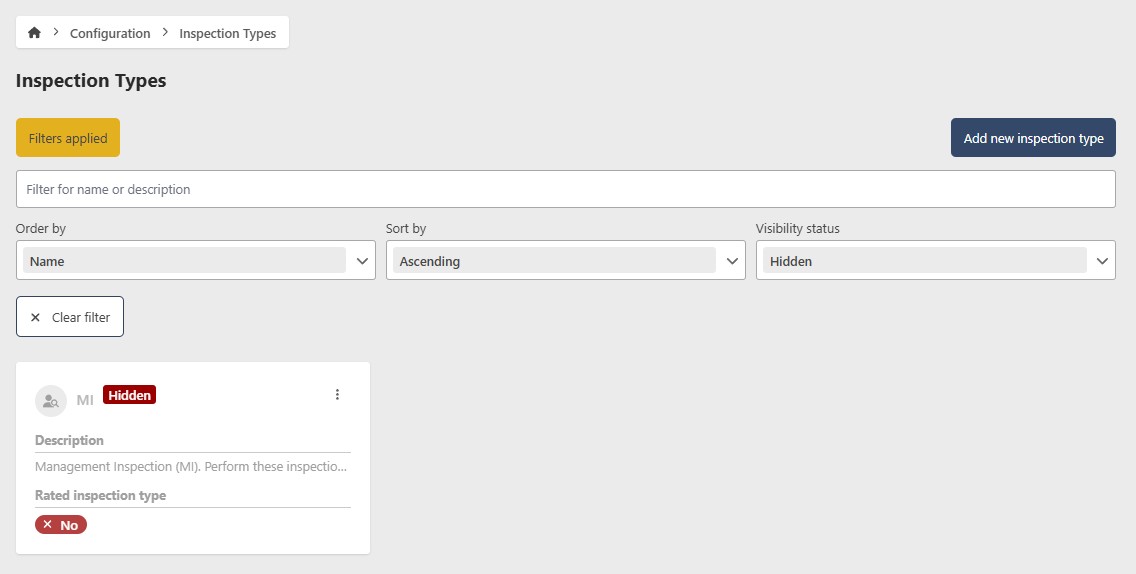Open the MI card three-dot menu

pyautogui.click(x=337, y=394)
